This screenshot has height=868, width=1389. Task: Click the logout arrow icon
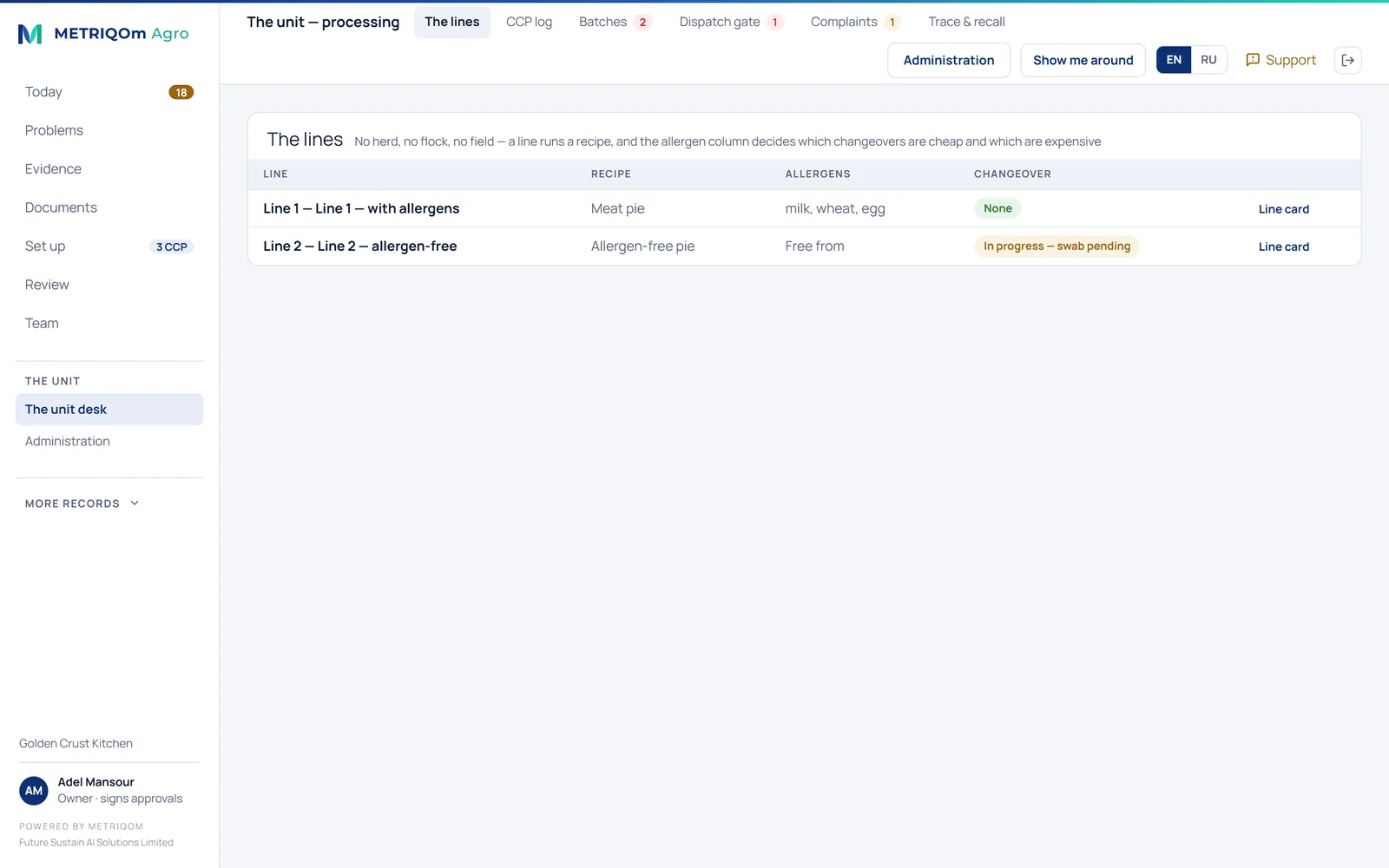click(x=1347, y=60)
